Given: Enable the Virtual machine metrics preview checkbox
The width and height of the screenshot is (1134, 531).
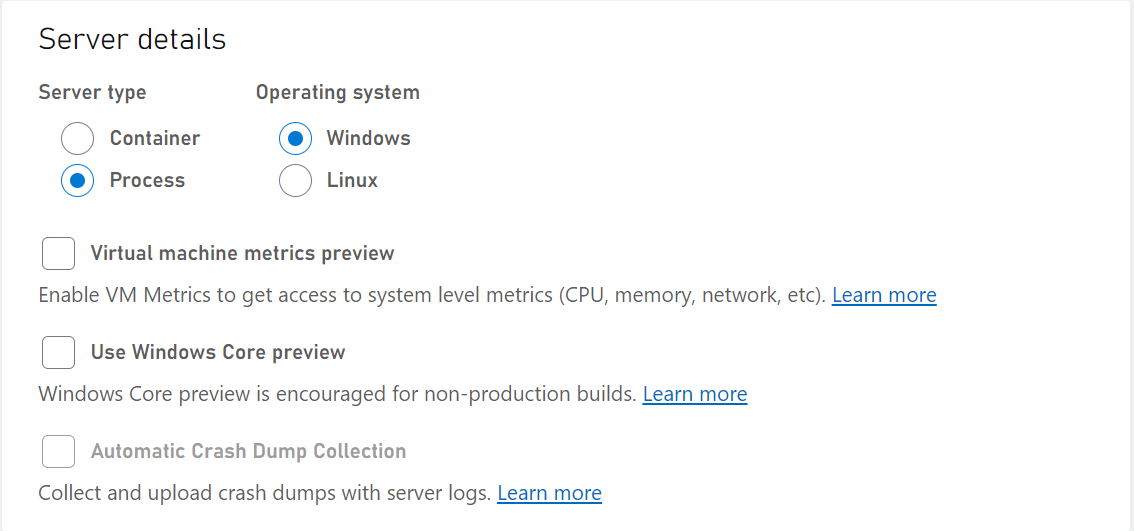Looking at the screenshot, I should pos(59,253).
